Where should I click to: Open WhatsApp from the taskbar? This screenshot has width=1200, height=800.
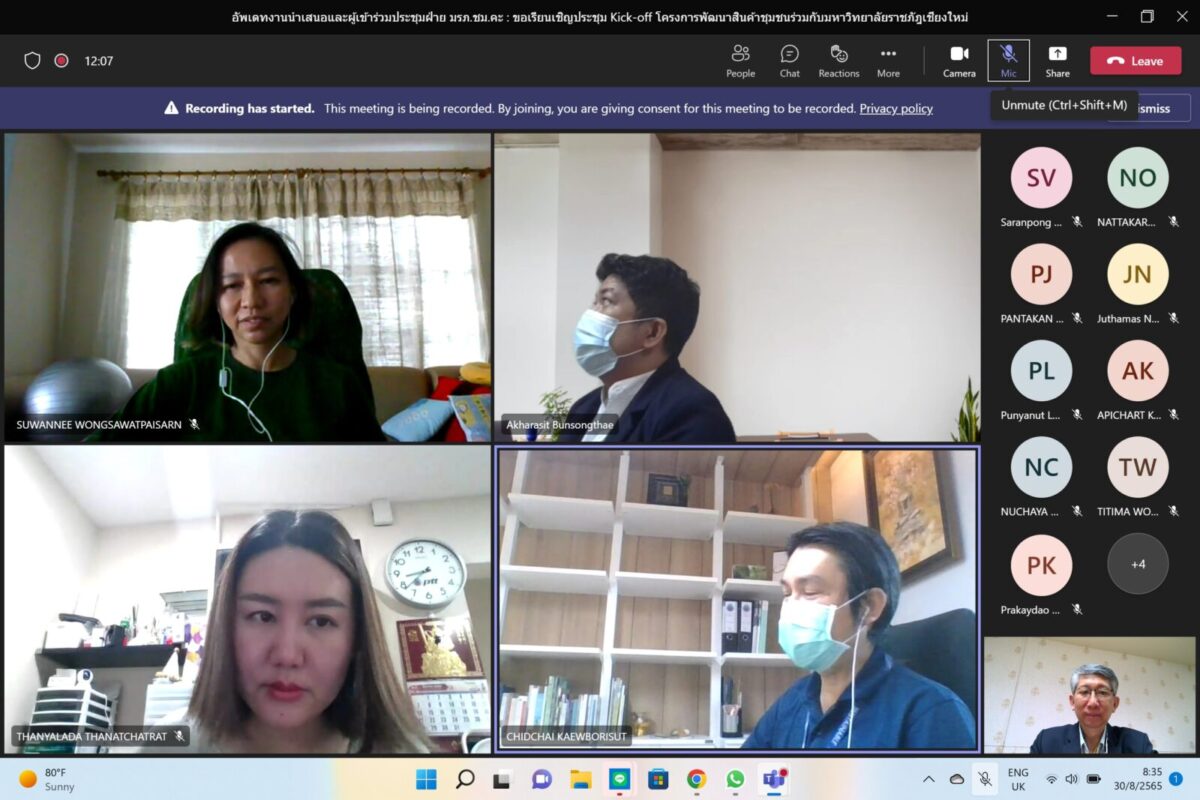735,779
